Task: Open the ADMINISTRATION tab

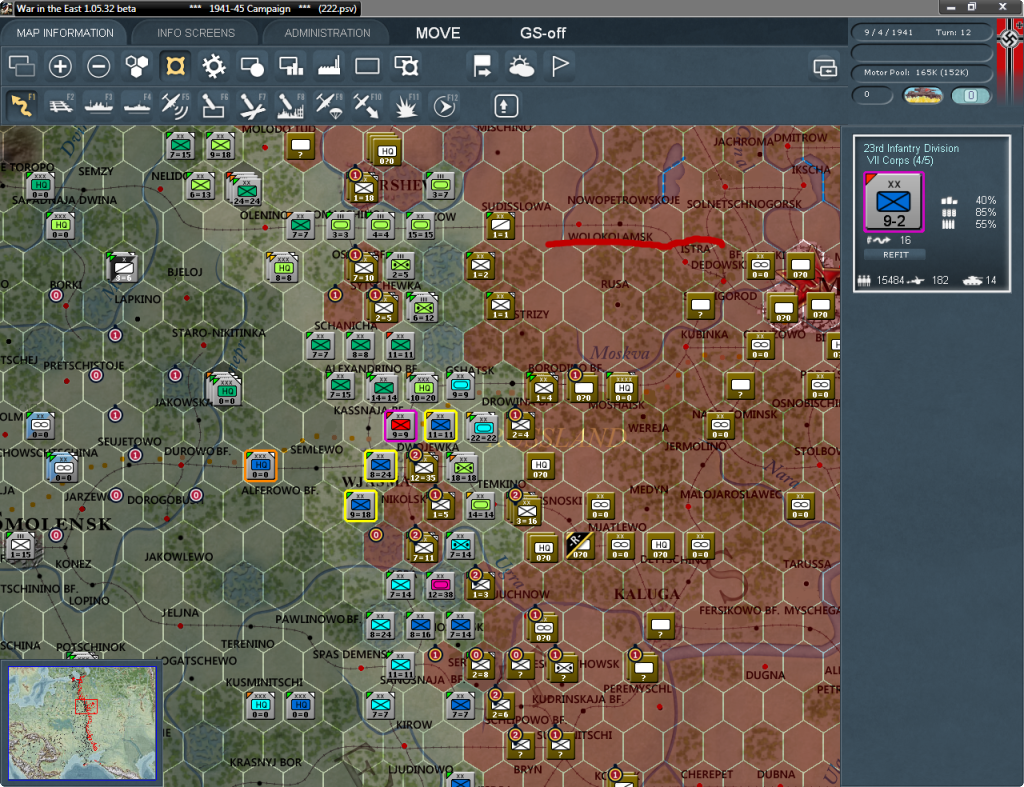Action: point(327,33)
